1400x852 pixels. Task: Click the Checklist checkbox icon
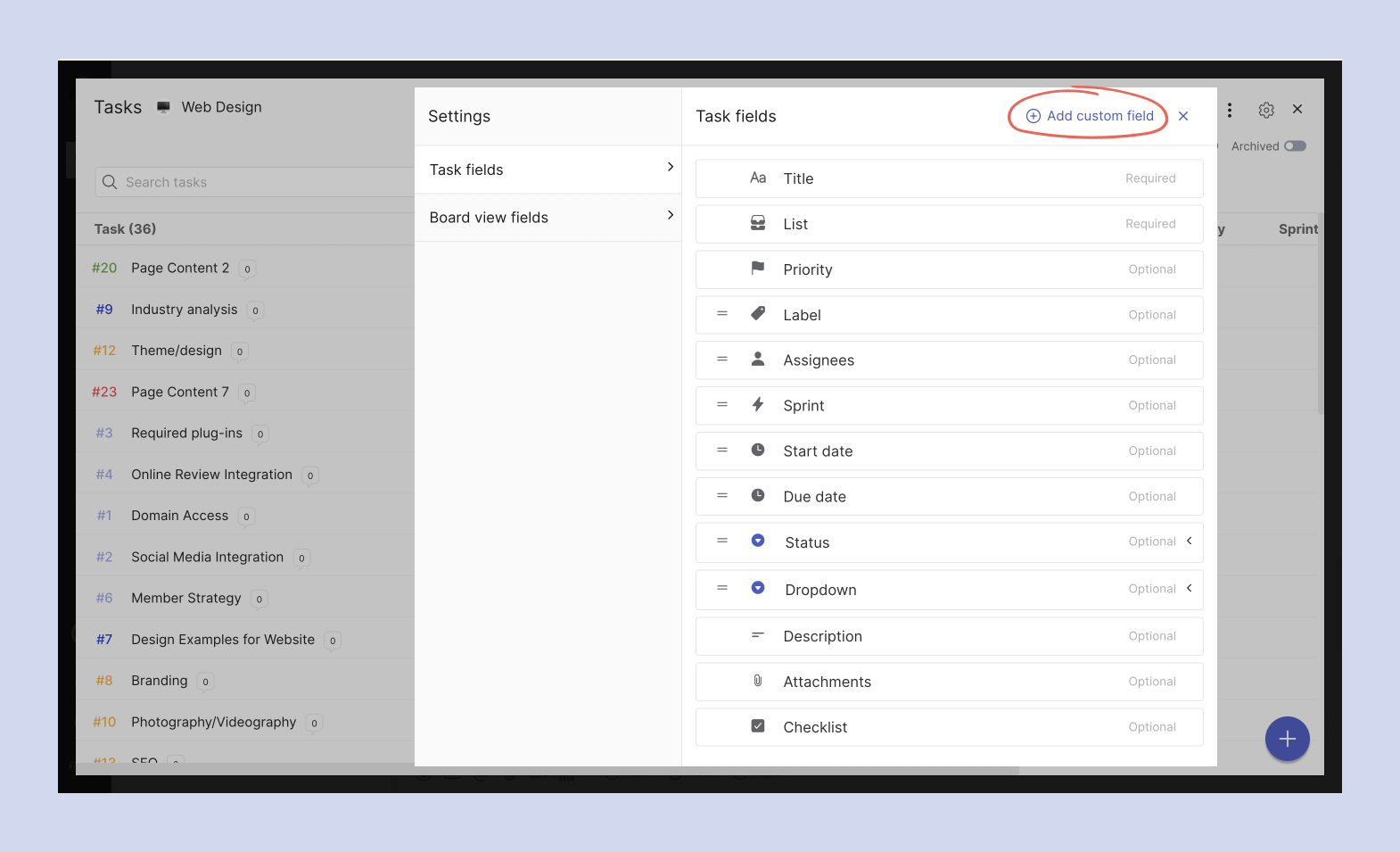tap(757, 726)
